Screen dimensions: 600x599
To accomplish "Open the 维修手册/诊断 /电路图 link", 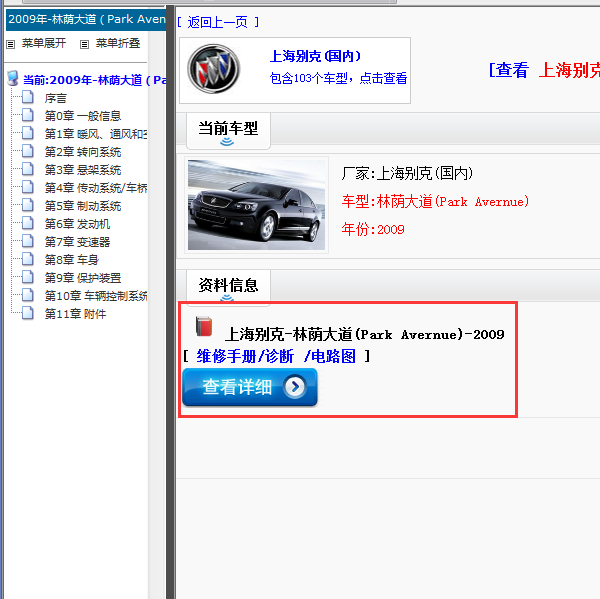I will tap(276, 356).
